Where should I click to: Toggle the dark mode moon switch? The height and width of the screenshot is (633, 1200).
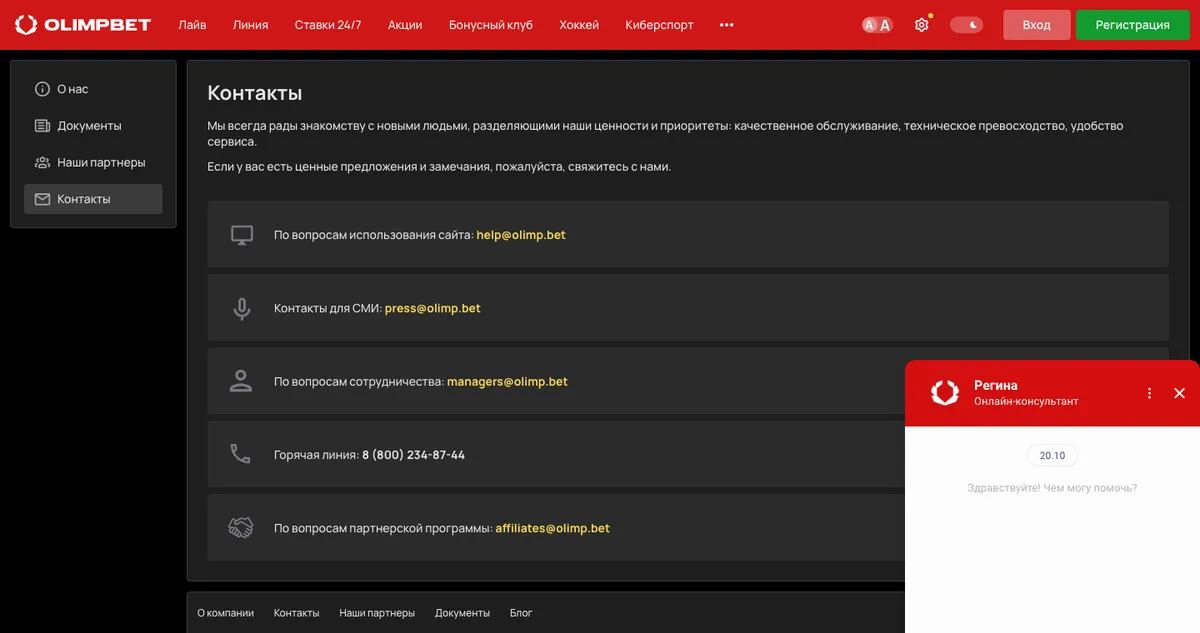(966, 25)
